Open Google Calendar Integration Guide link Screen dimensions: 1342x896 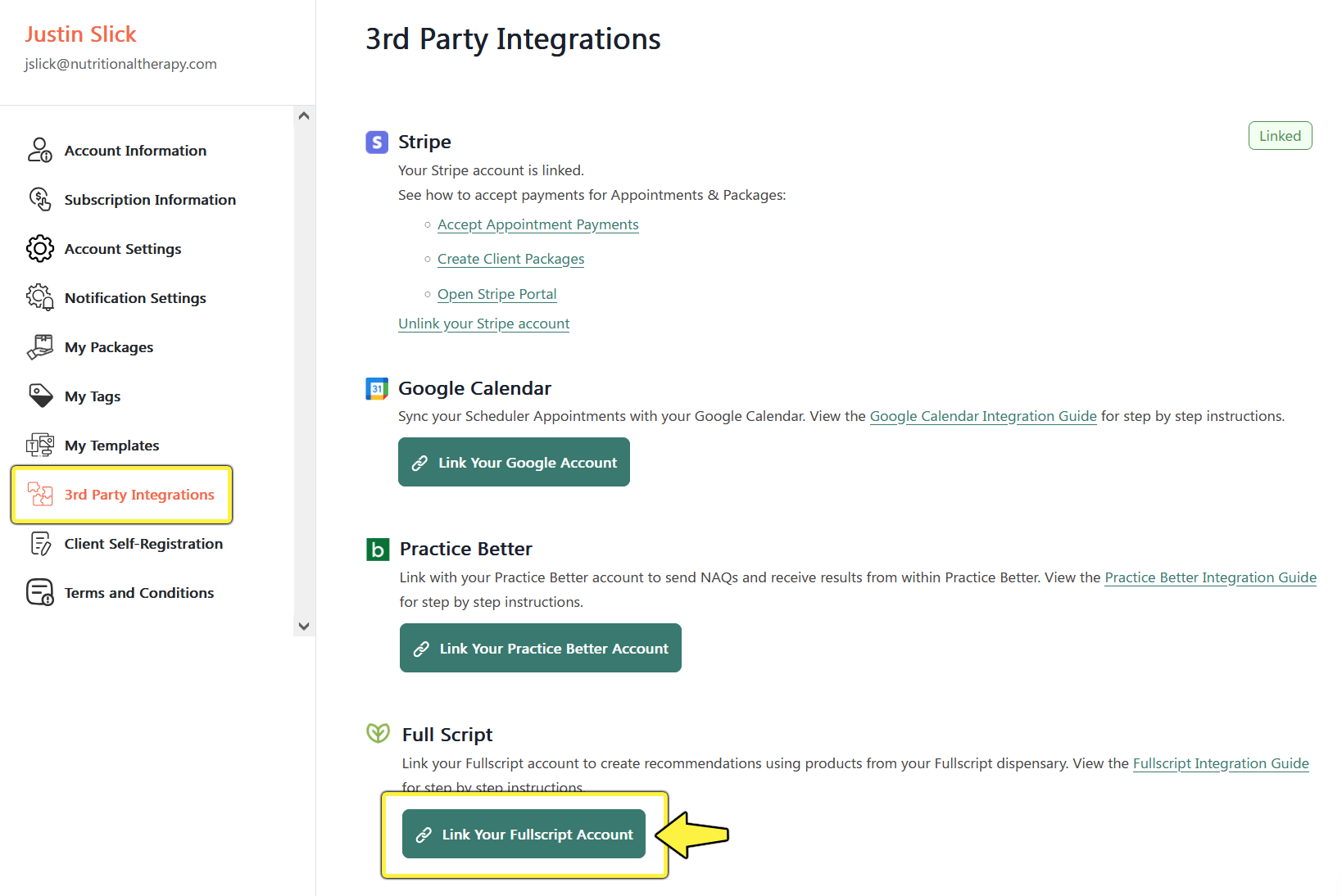pyautogui.click(x=983, y=416)
